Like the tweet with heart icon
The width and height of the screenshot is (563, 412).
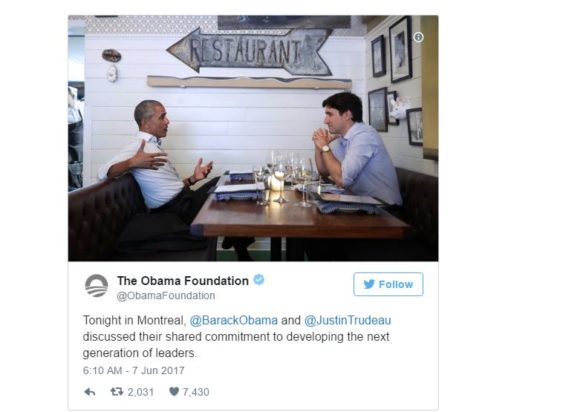click(174, 392)
